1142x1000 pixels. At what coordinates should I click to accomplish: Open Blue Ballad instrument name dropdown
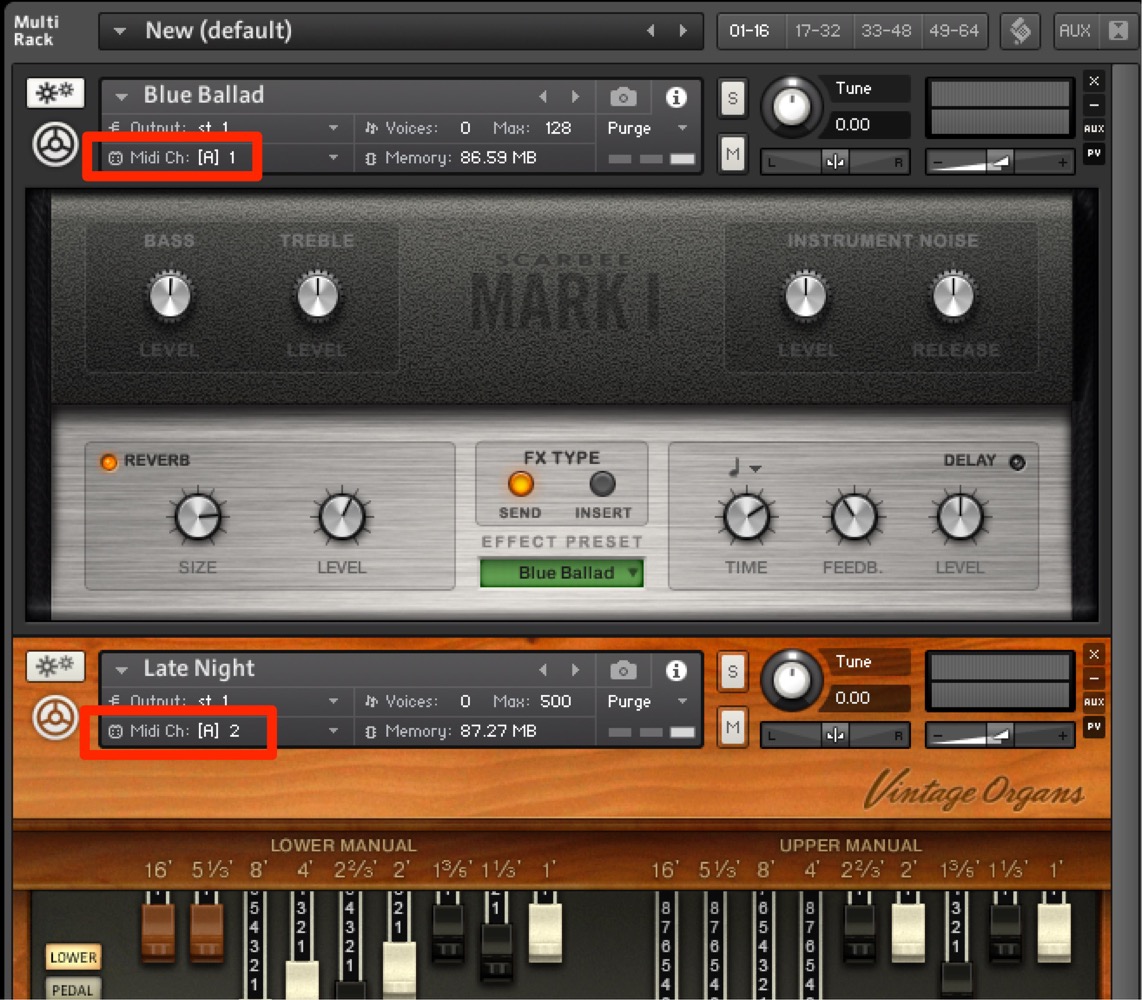point(122,96)
